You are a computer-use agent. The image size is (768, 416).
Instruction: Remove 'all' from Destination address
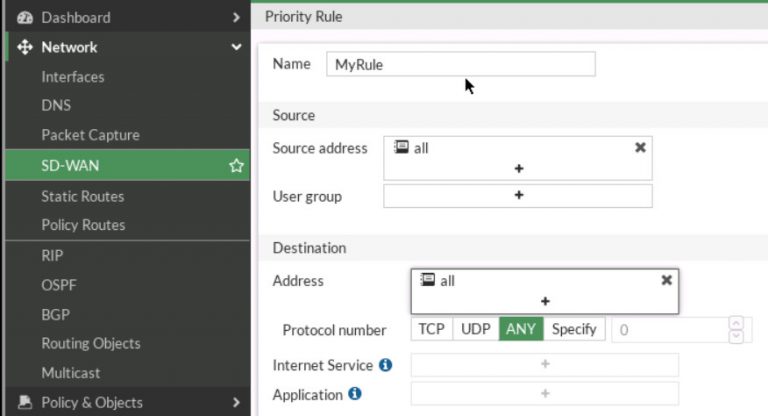(x=666, y=280)
